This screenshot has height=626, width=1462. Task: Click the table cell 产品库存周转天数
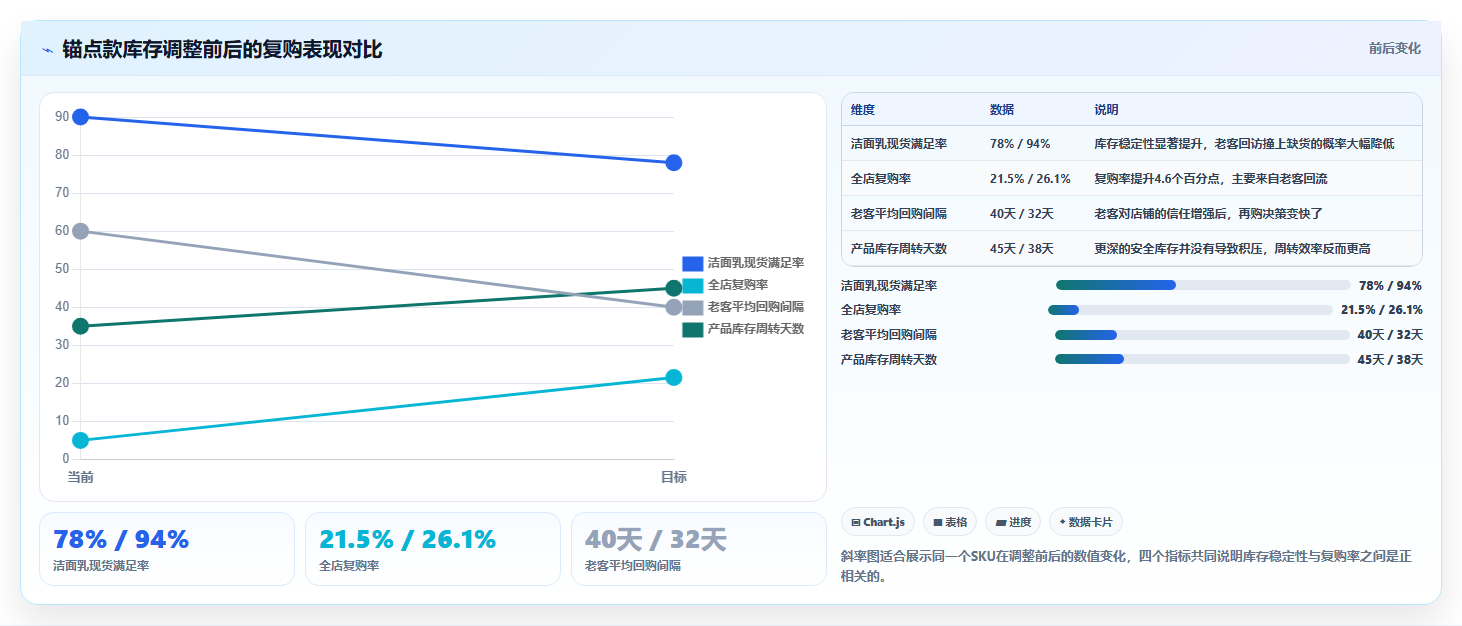tap(899, 249)
